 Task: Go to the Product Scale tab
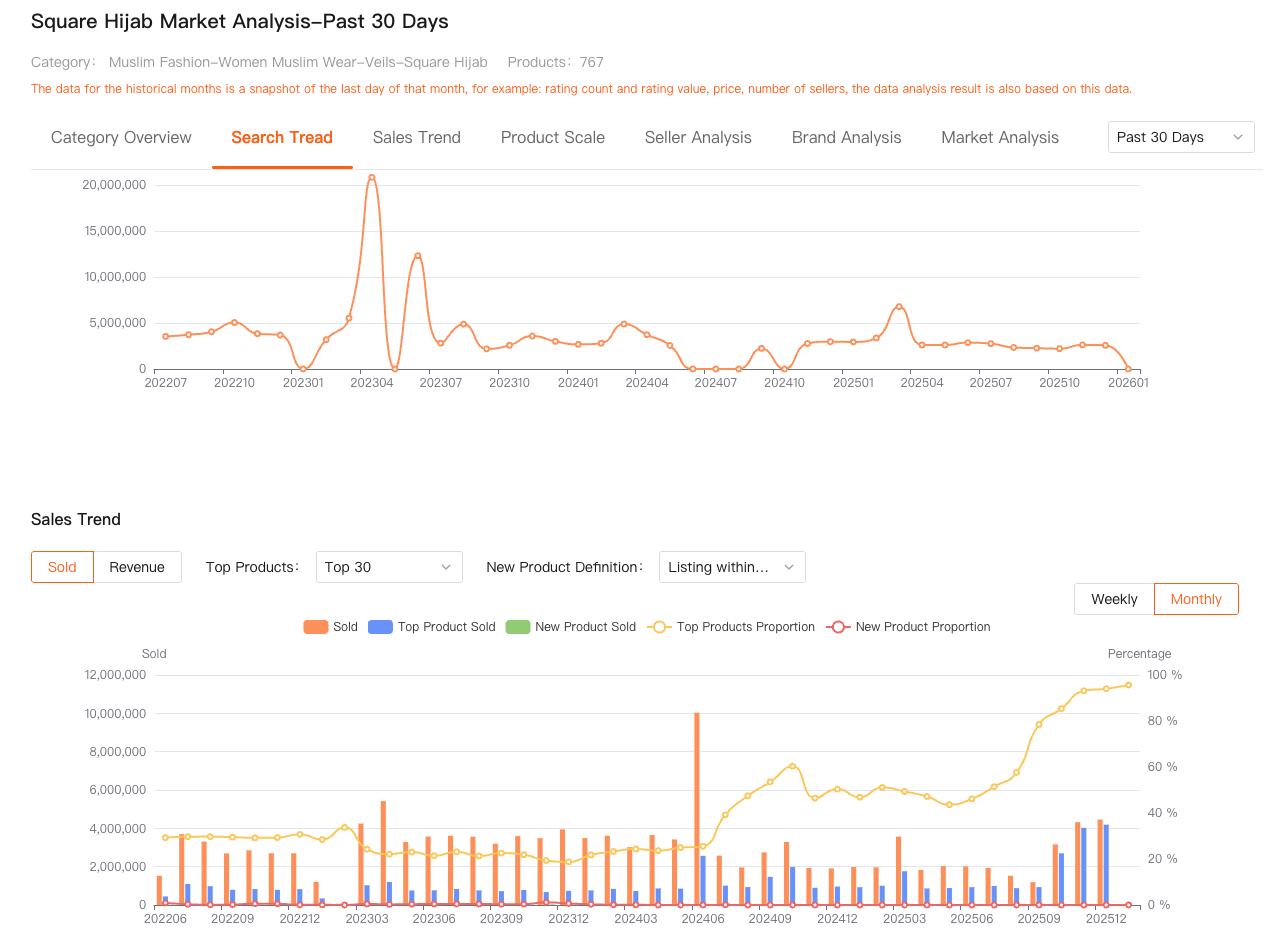tap(552, 138)
